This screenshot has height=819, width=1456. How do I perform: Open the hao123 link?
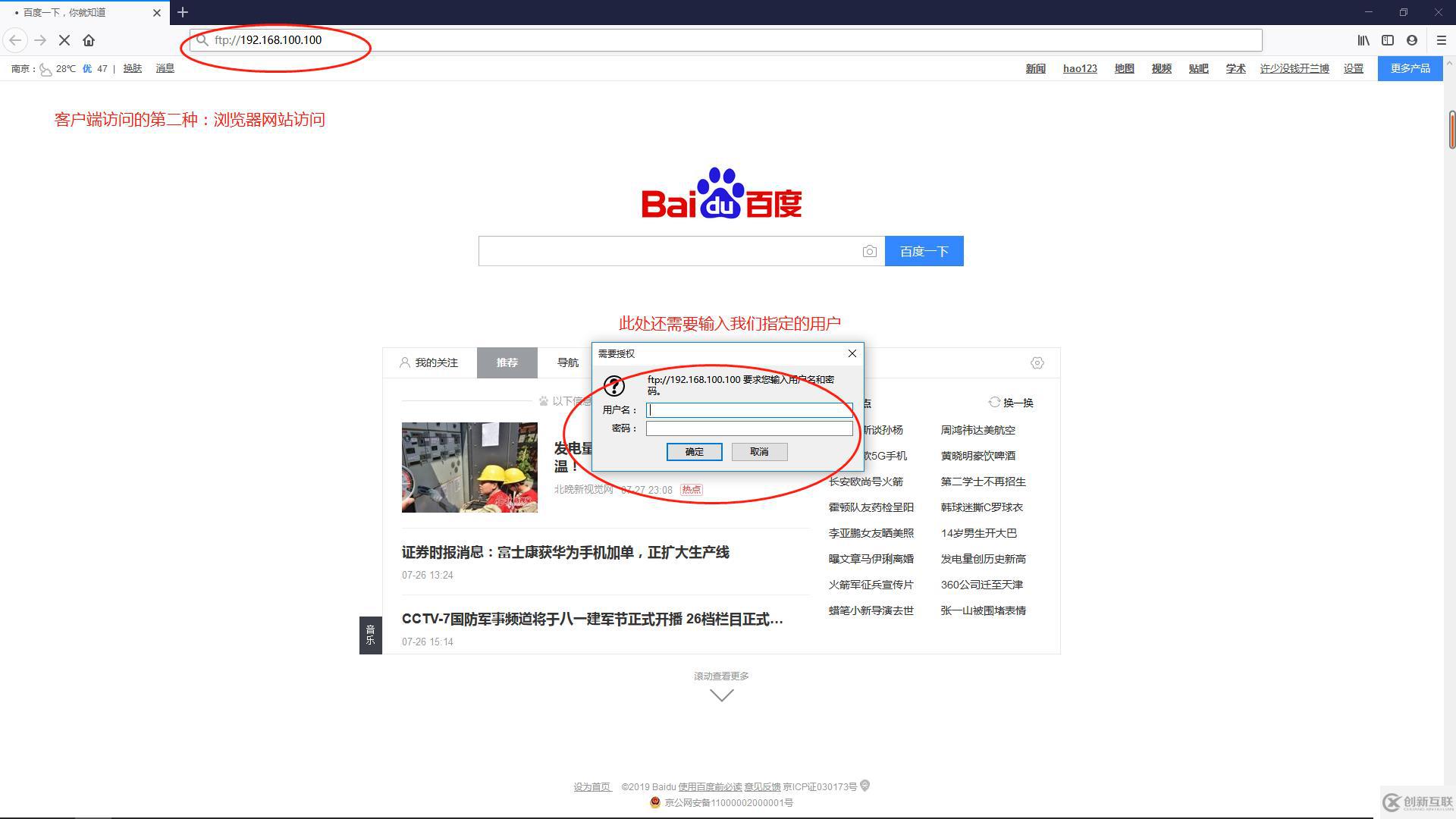pos(1080,68)
